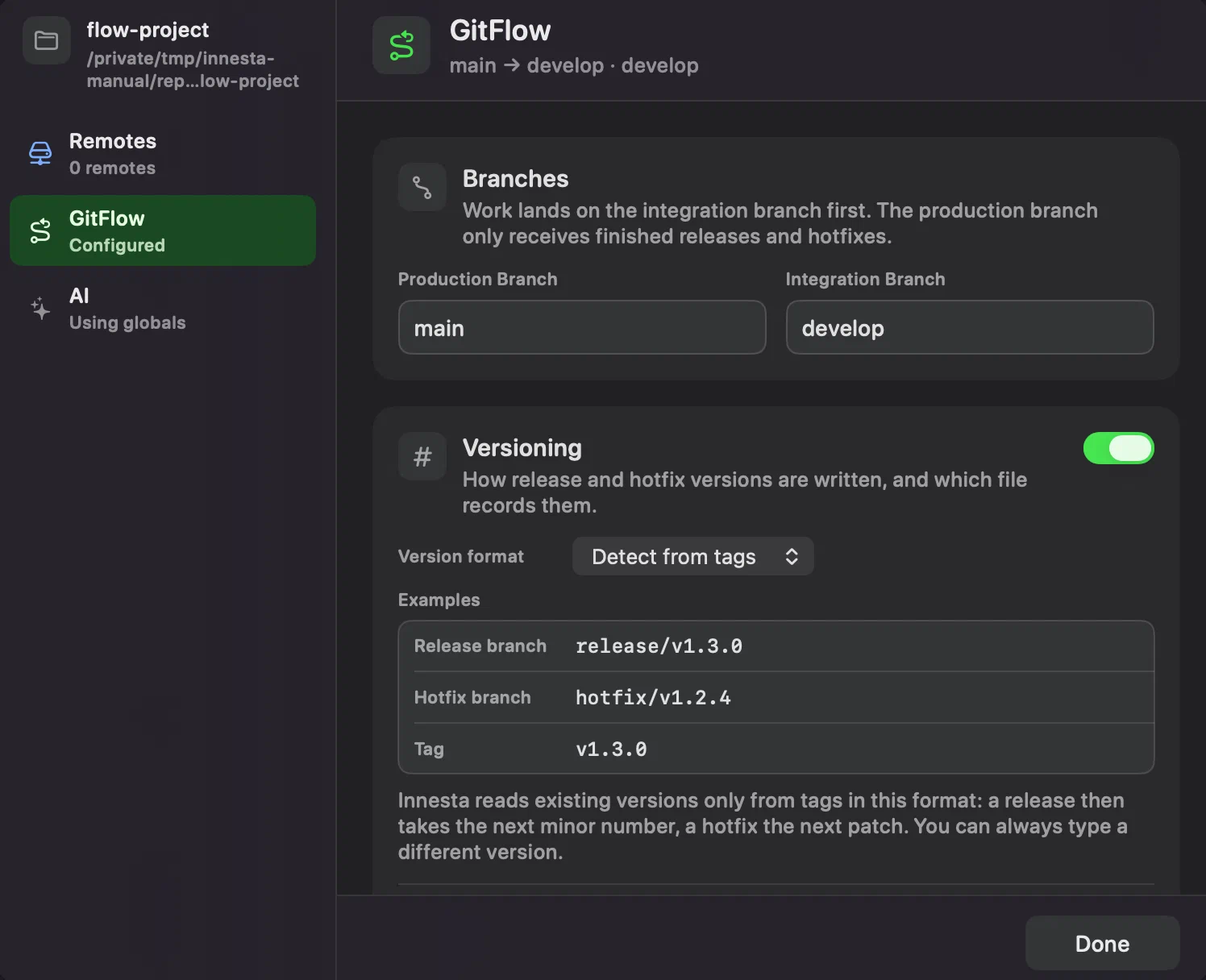Click the Tag row label
The height and width of the screenshot is (980, 1206).
click(429, 750)
